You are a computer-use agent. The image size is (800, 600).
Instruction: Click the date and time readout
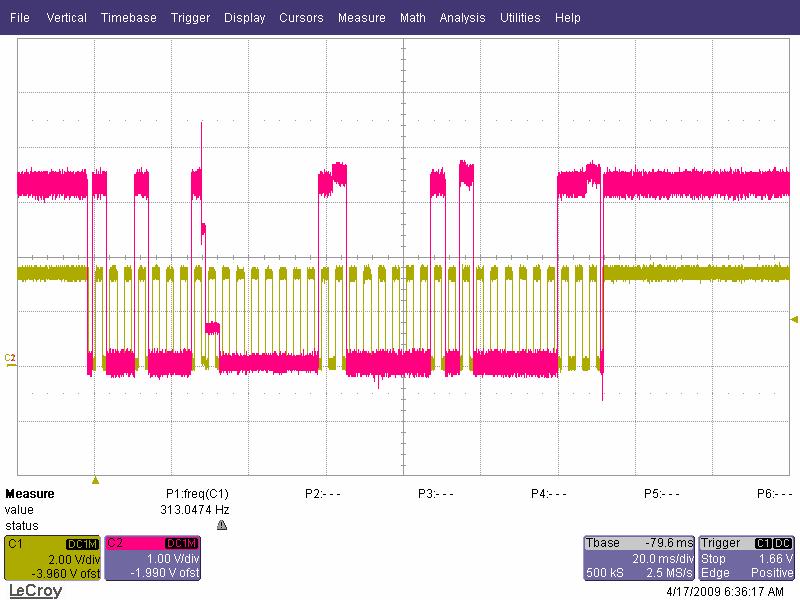(725, 592)
